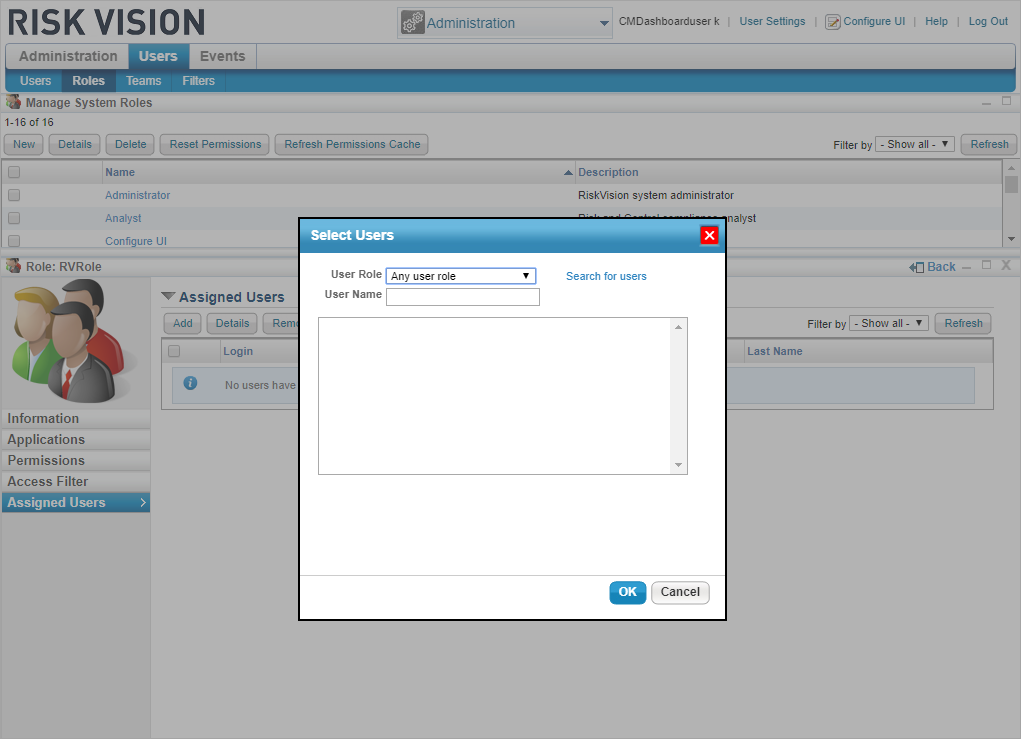Collapse the Assigned Users triangle expander
The image size is (1021, 739).
[168, 296]
